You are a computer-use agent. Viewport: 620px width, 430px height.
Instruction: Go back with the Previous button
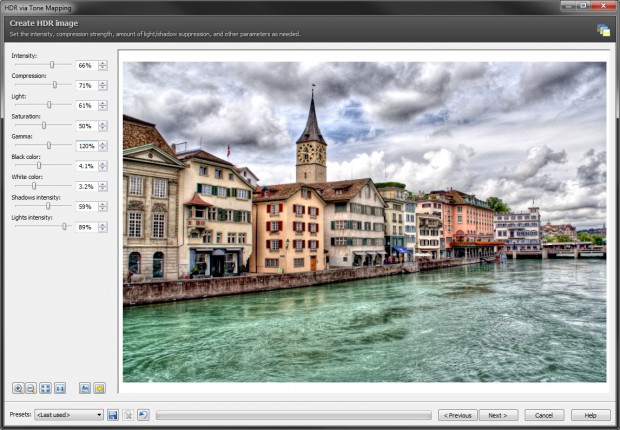pos(456,414)
